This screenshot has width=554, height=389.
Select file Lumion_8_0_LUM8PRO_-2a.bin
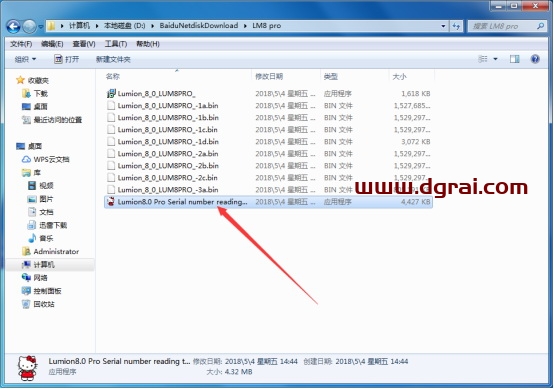(269, 154)
